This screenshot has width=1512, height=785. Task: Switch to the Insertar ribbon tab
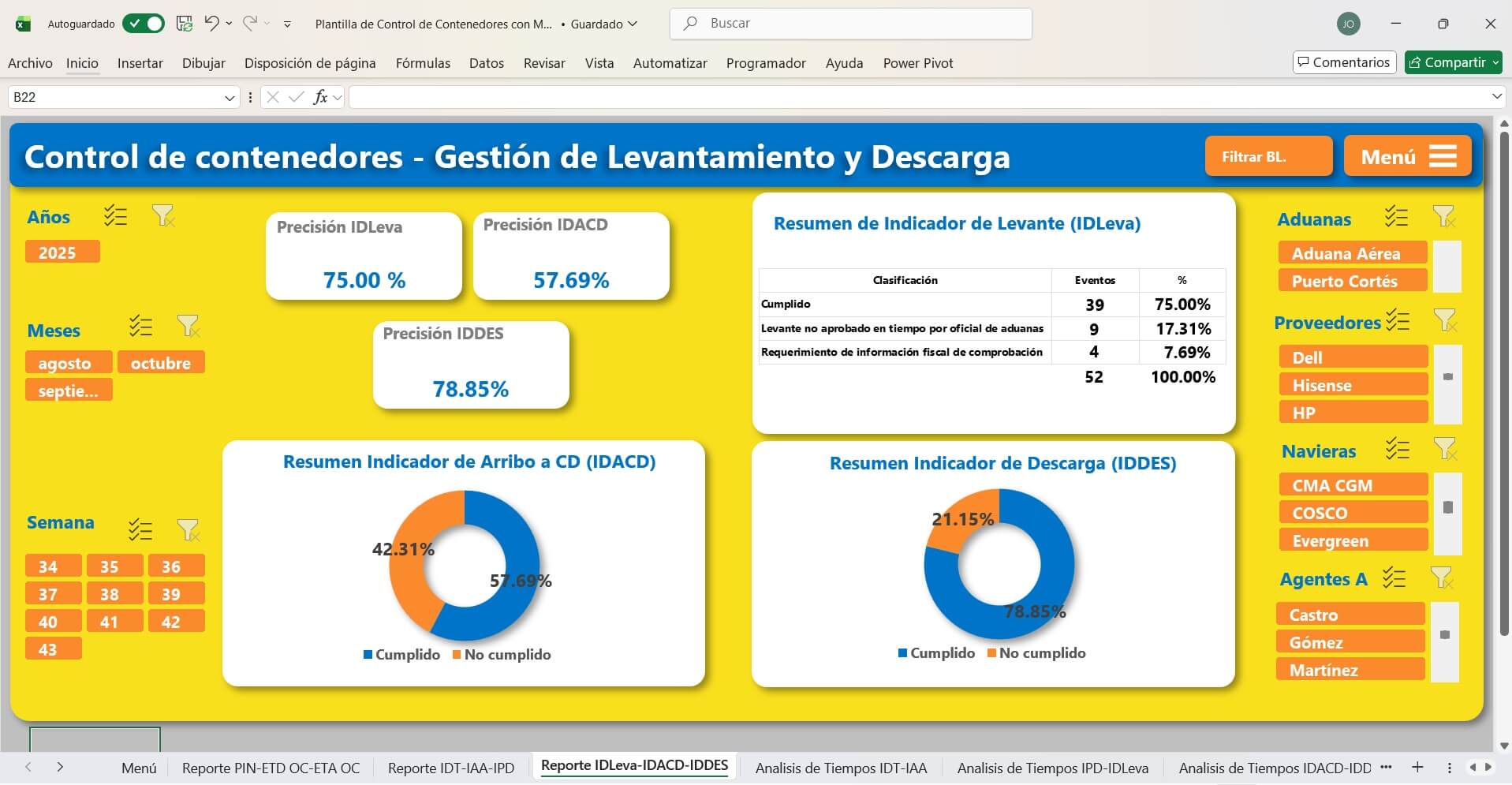pos(140,63)
